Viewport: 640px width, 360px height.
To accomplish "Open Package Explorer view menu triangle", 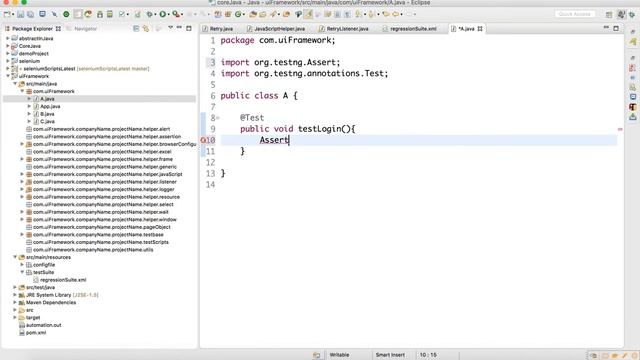I will [x=170, y=28].
